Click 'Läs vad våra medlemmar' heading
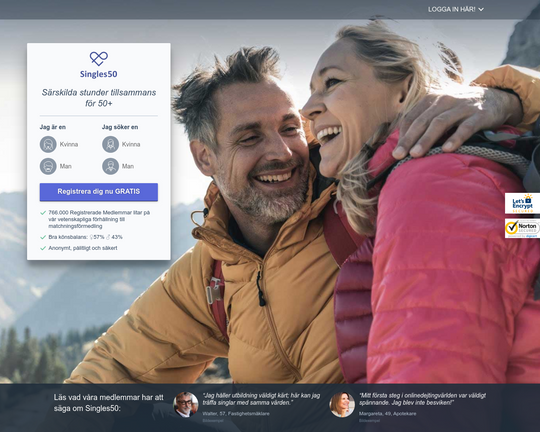 click(x=108, y=403)
